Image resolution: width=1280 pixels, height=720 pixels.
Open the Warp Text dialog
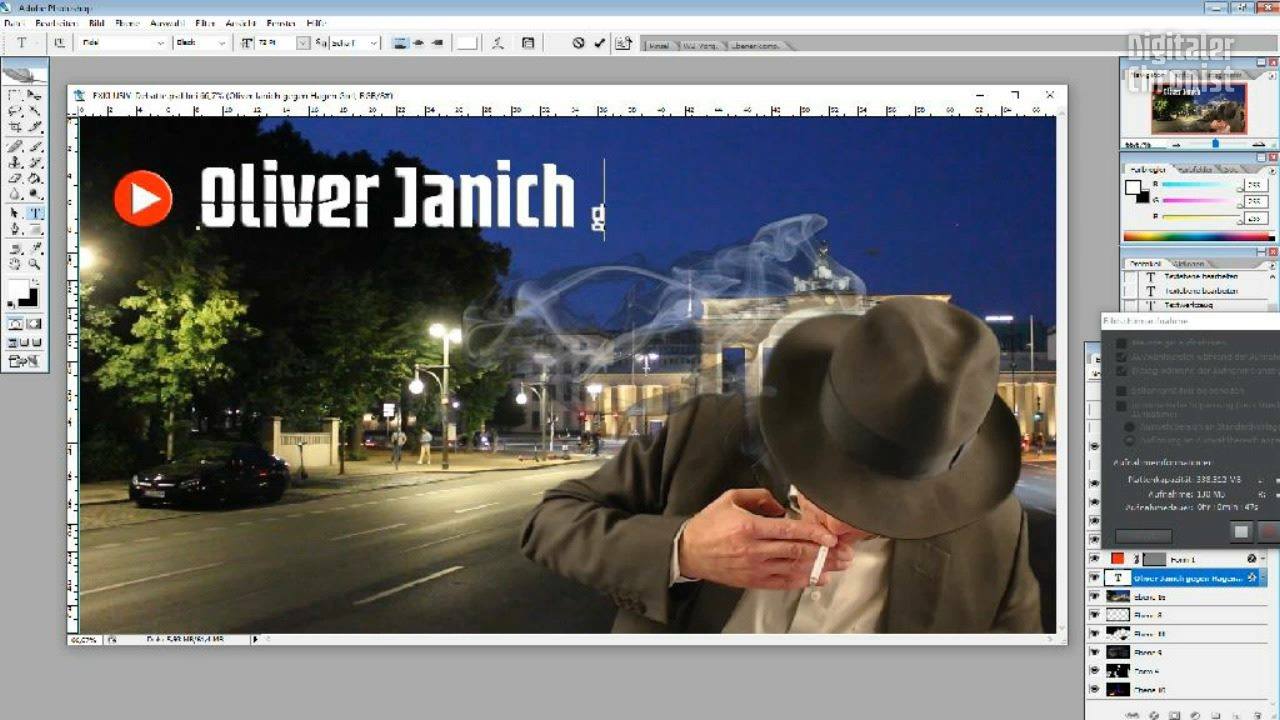click(x=497, y=43)
